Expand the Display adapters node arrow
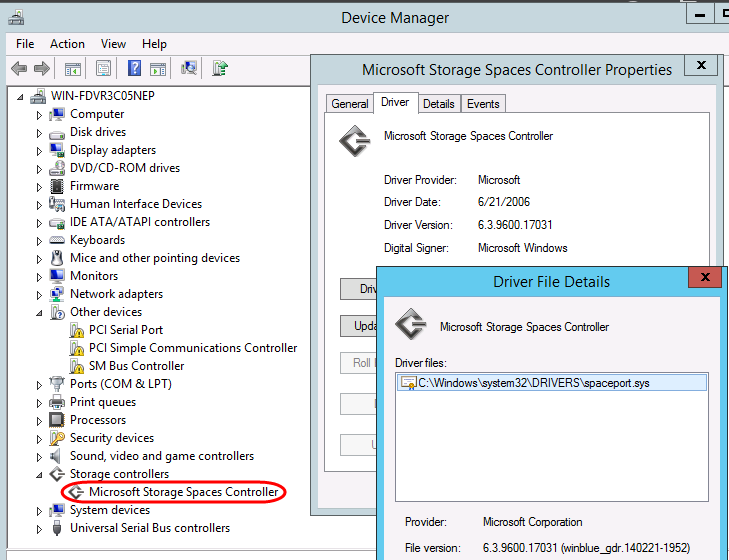The width and height of the screenshot is (729, 560). [39, 151]
